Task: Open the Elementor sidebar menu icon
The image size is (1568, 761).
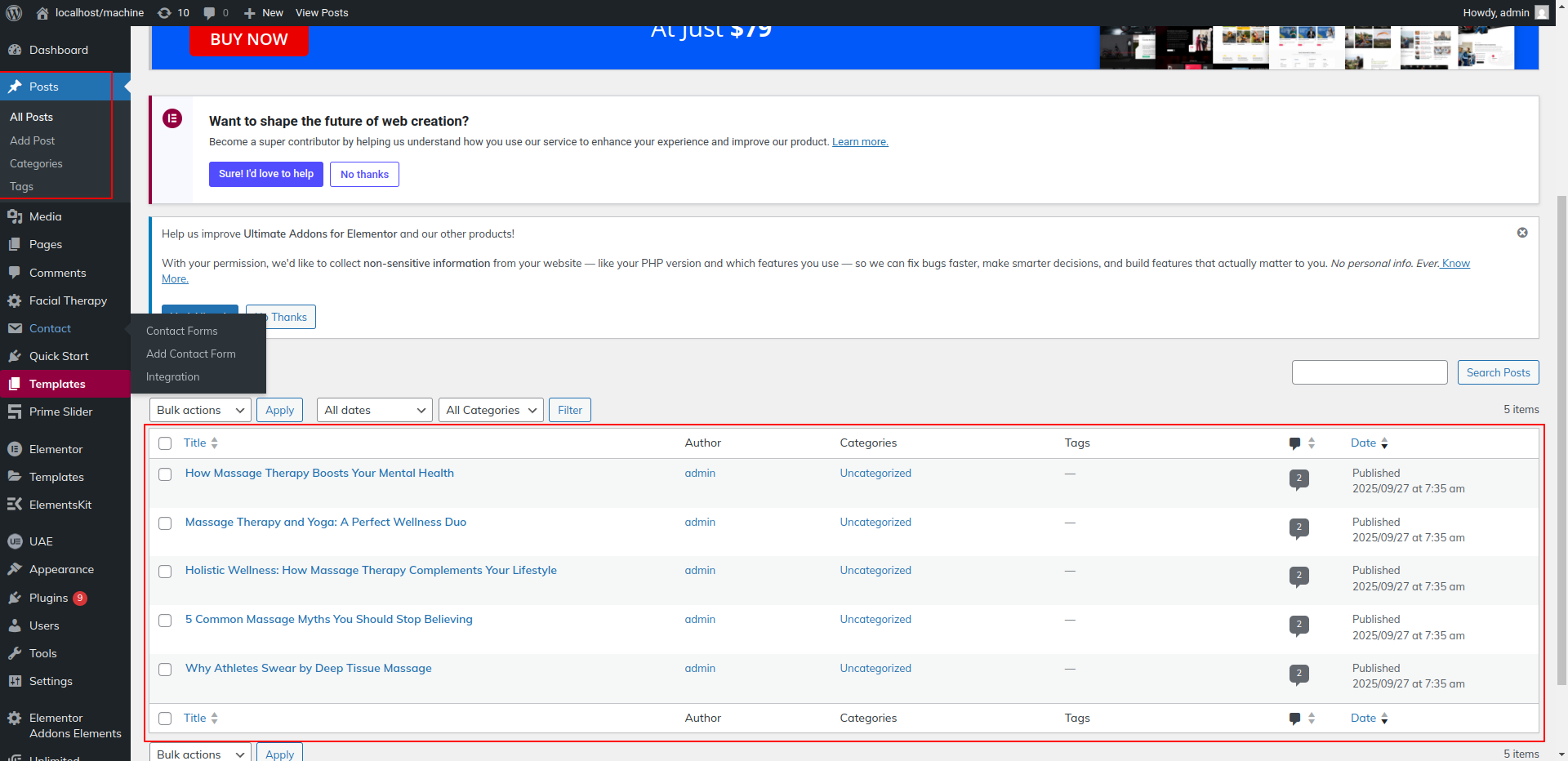Action: tap(15, 449)
